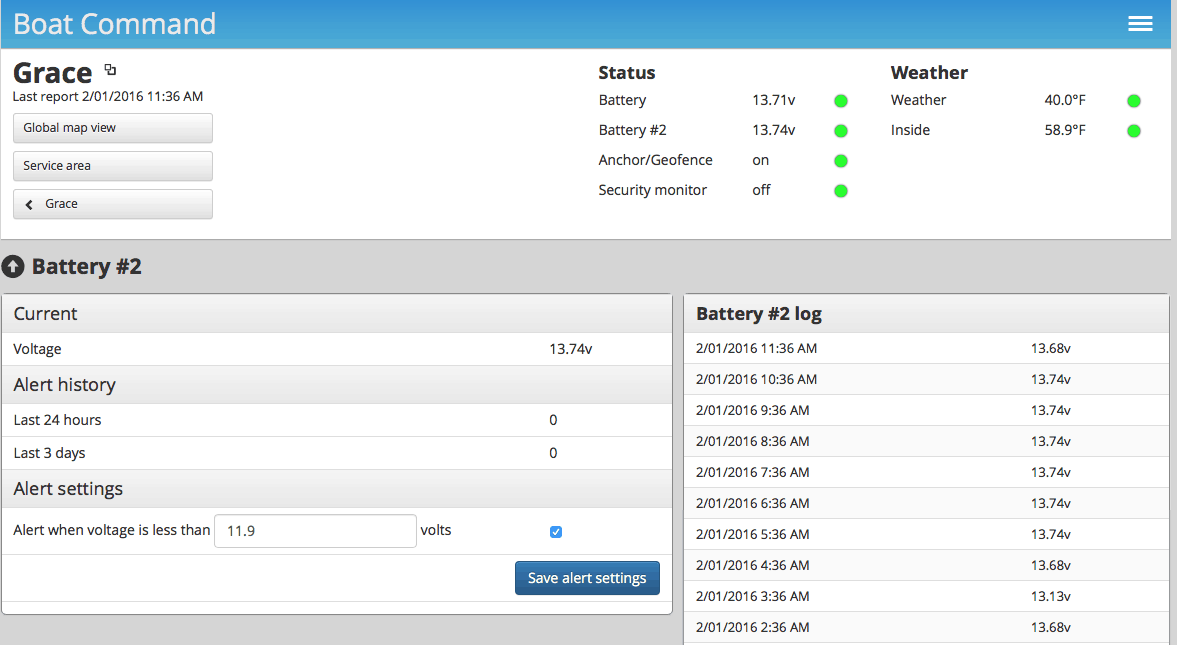Image resolution: width=1177 pixels, height=645 pixels.
Task: Click the green indicator next to Weather 40.0°F
Action: (1133, 100)
